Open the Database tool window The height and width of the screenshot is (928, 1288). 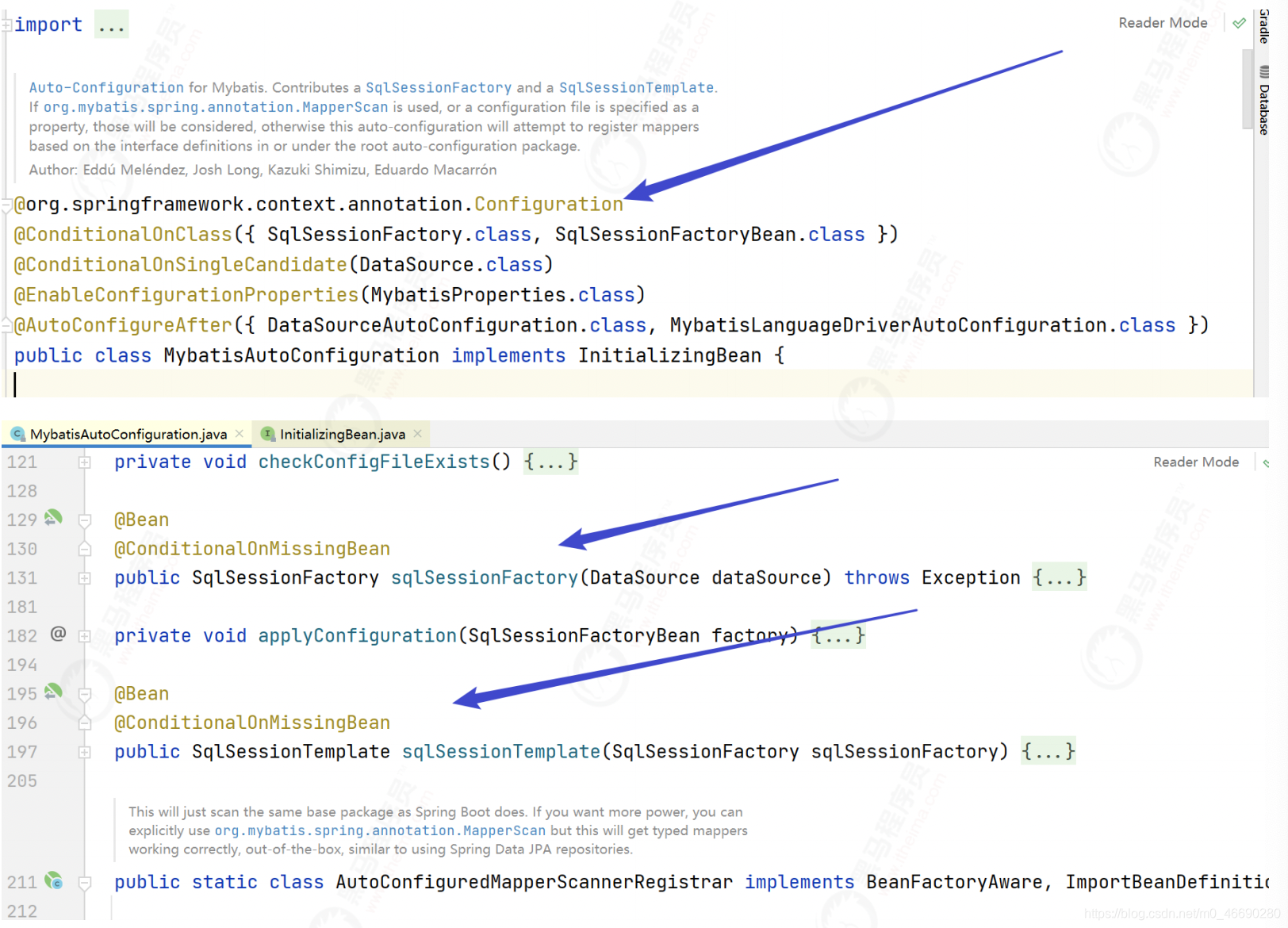click(x=1264, y=102)
